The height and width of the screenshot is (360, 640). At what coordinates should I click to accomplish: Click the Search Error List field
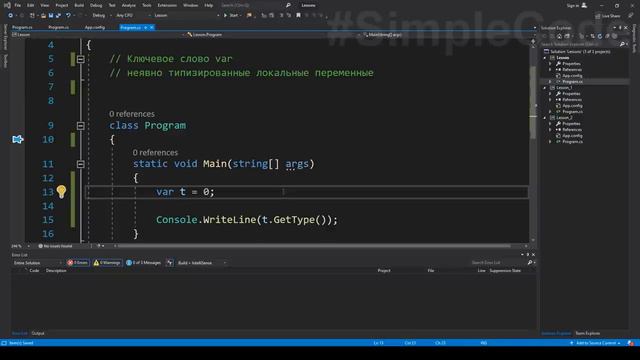498,262
